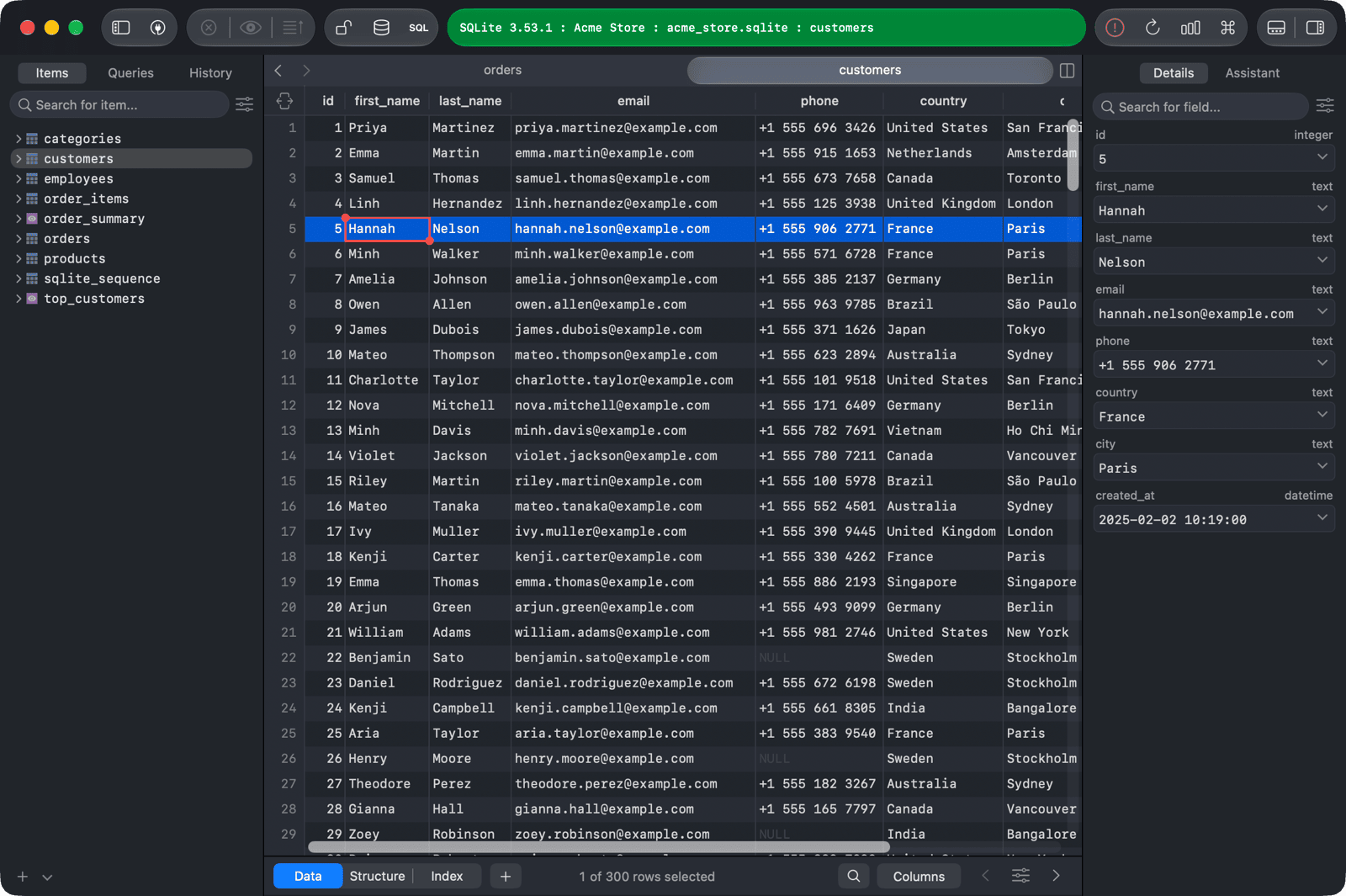1346x896 pixels.
Task: Open the search magnifier in bottom bar
Action: coord(853,876)
